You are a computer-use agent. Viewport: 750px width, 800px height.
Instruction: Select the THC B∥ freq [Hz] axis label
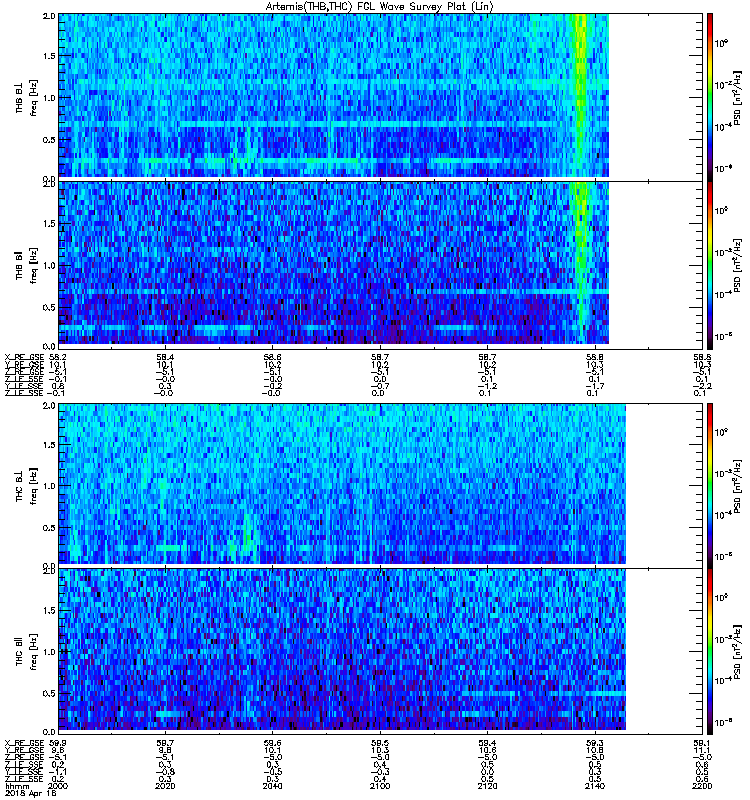tap(27, 651)
